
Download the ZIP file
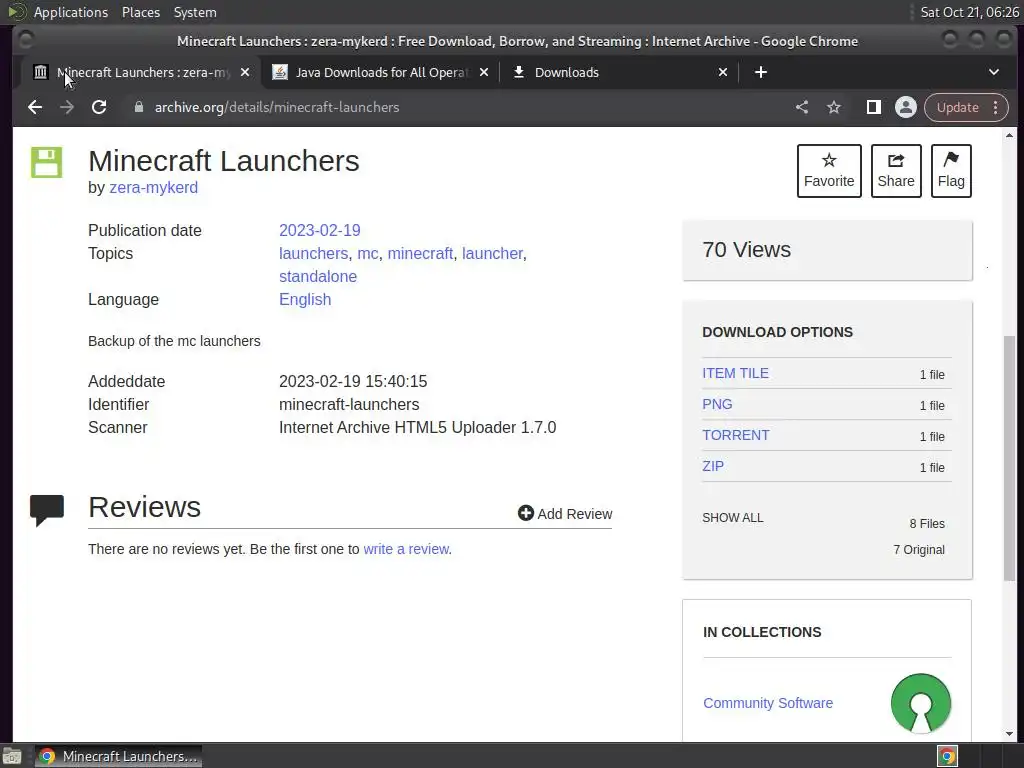click(x=713, y=466)
